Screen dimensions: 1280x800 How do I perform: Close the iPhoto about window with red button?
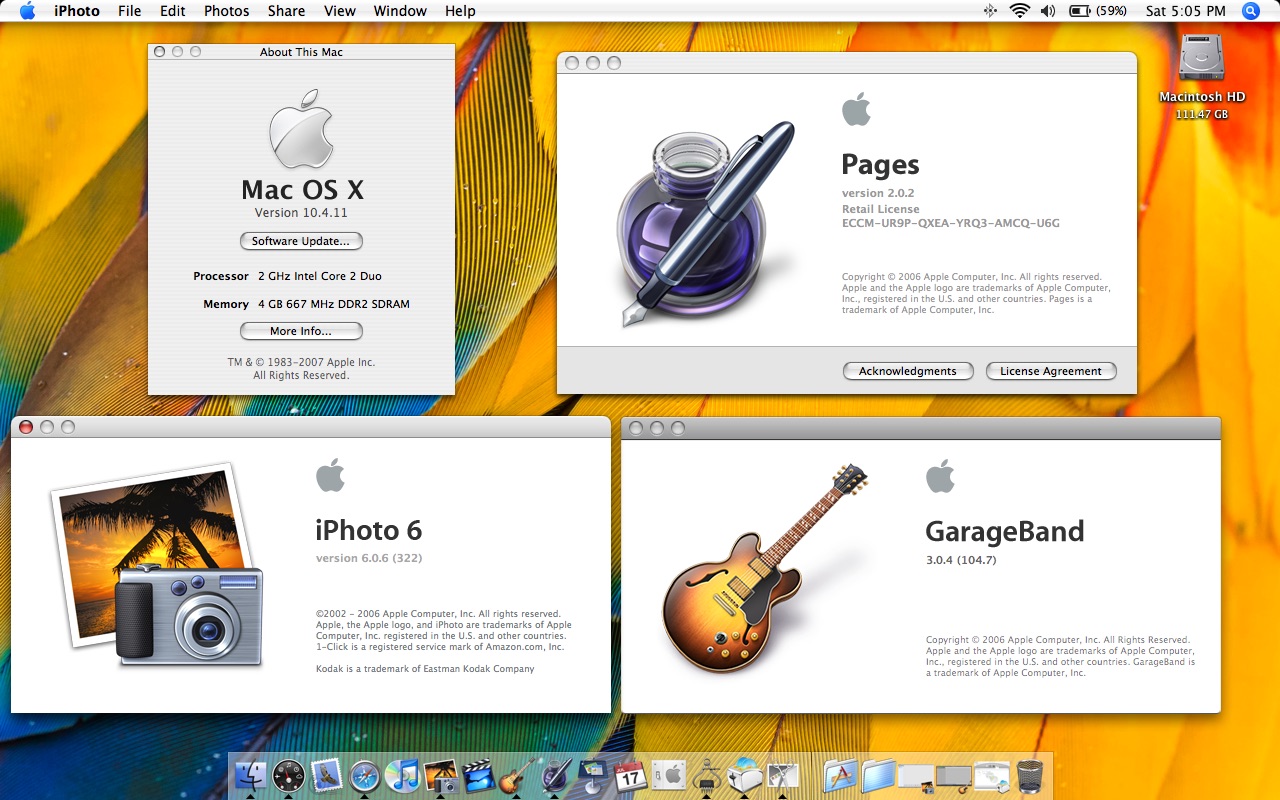click(26, 427)
